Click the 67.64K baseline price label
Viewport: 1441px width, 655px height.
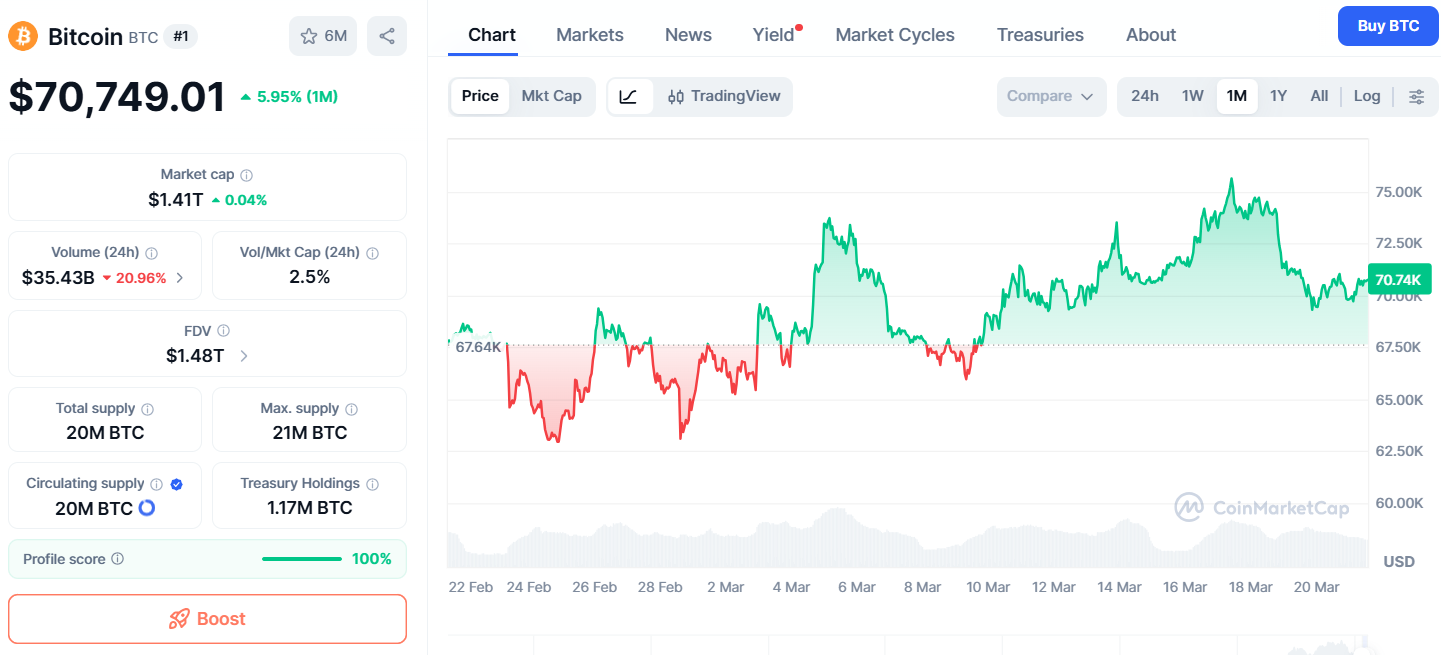[x=478, y=347]
